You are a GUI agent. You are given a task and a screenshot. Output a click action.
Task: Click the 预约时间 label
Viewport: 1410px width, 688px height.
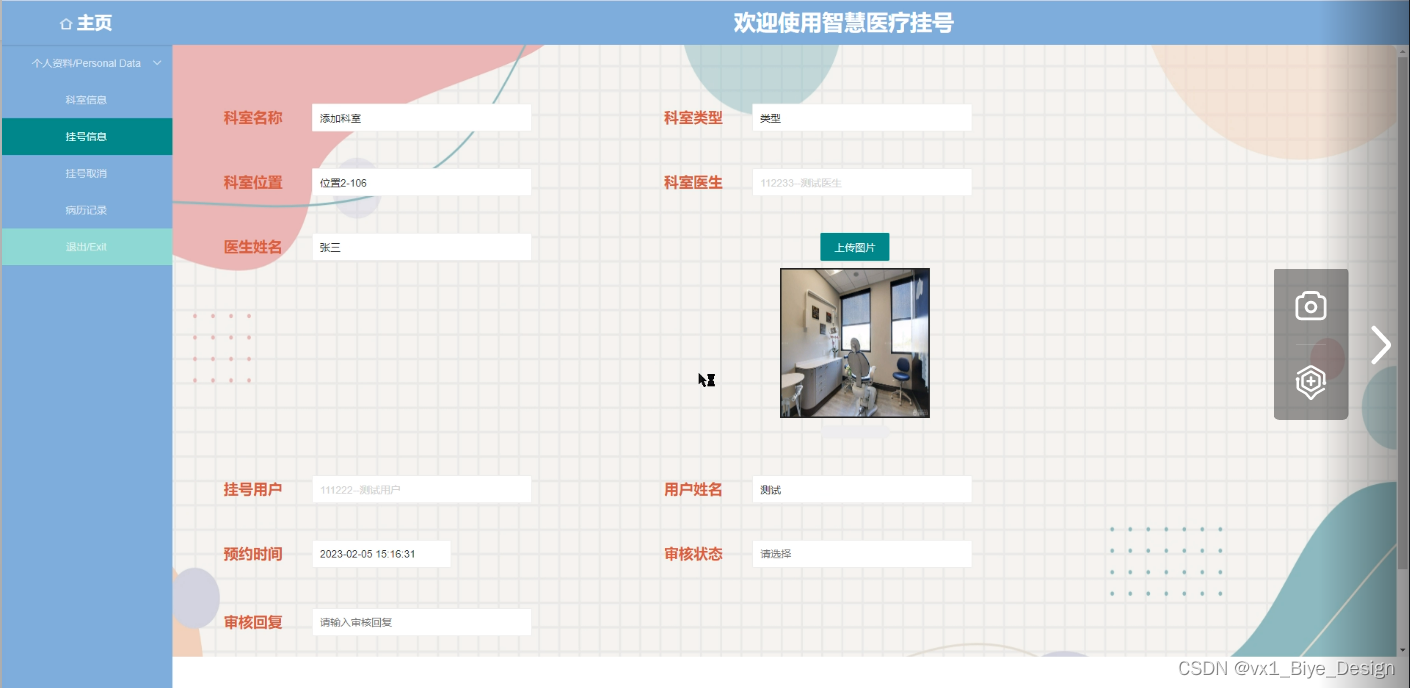point(253,554)
